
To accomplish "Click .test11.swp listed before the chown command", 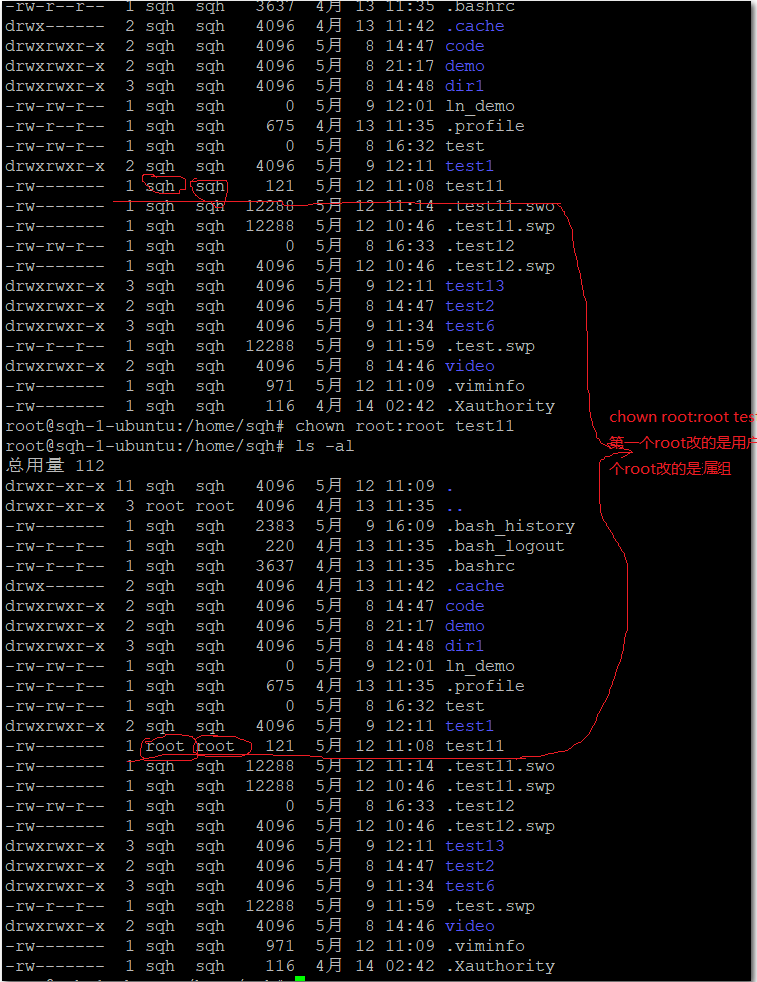I will click(x=500, y=227).
